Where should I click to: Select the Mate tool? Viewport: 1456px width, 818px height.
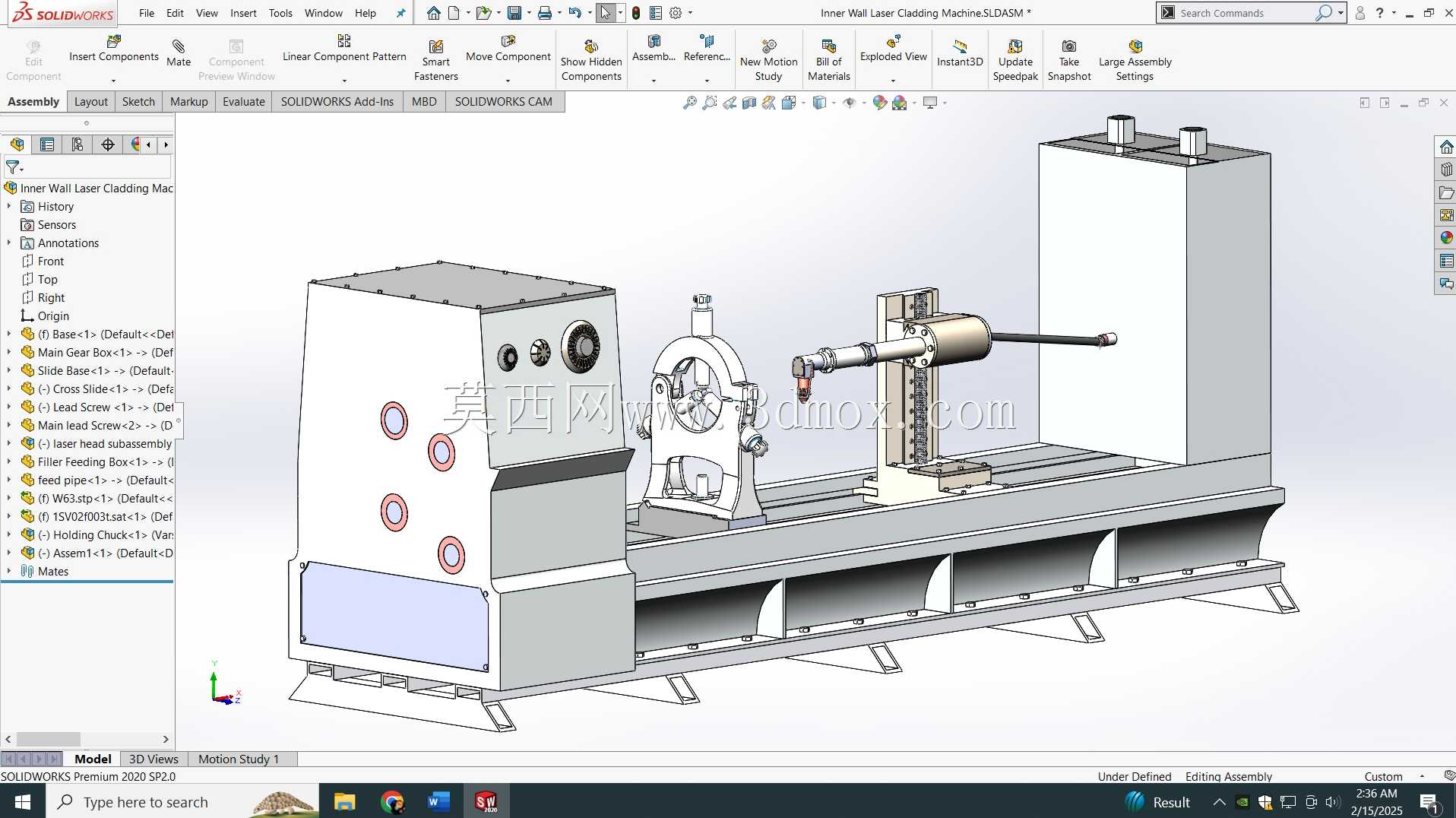[179, 52]
